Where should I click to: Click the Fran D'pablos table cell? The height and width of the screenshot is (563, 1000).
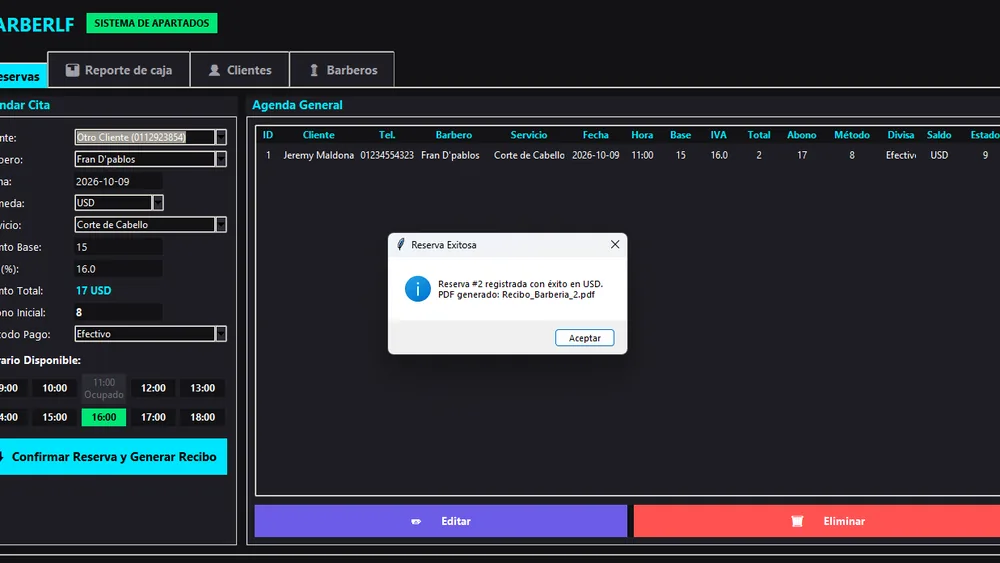point(450,155)
